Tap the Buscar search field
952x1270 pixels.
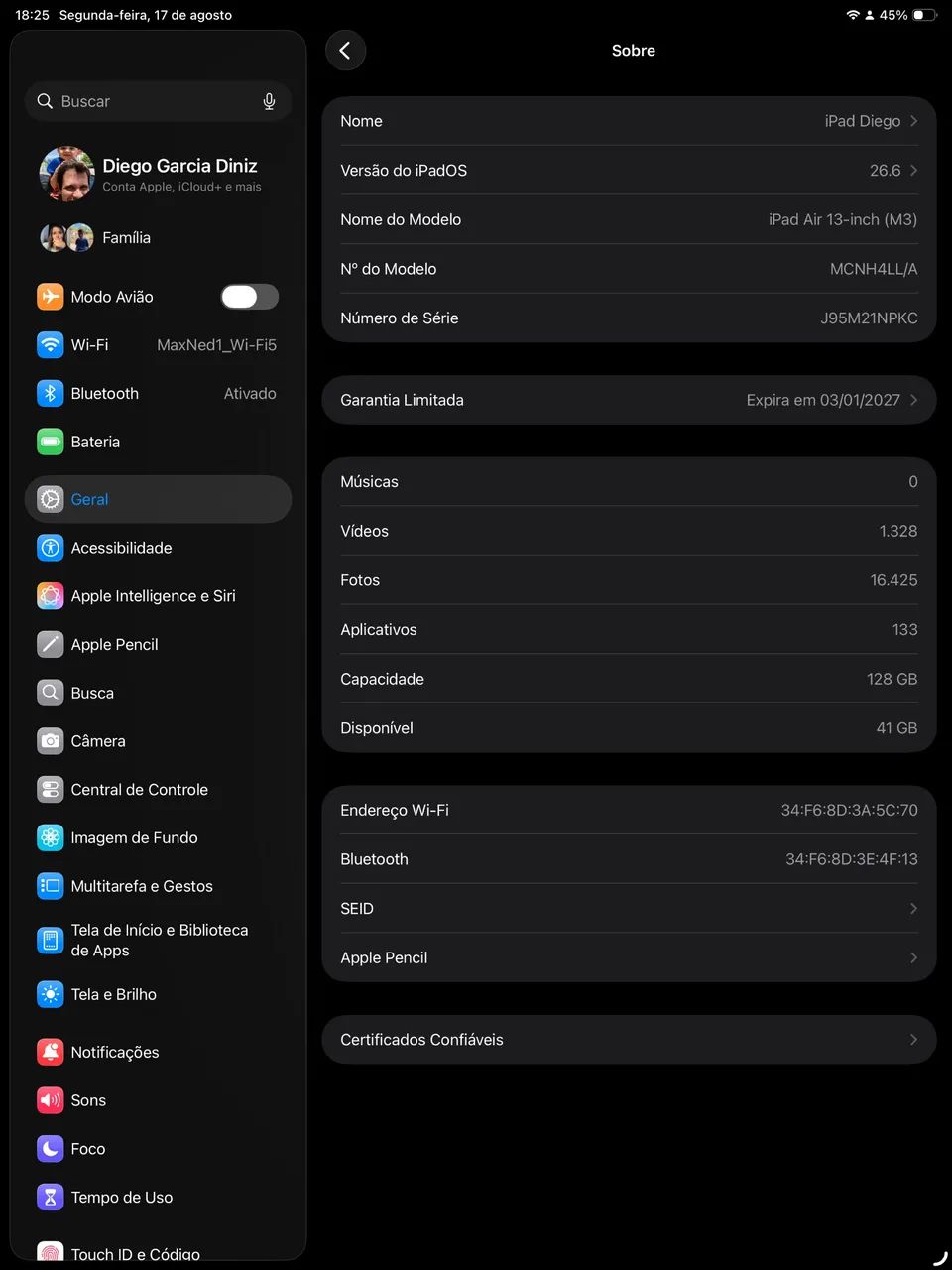(x=158, y=101)
